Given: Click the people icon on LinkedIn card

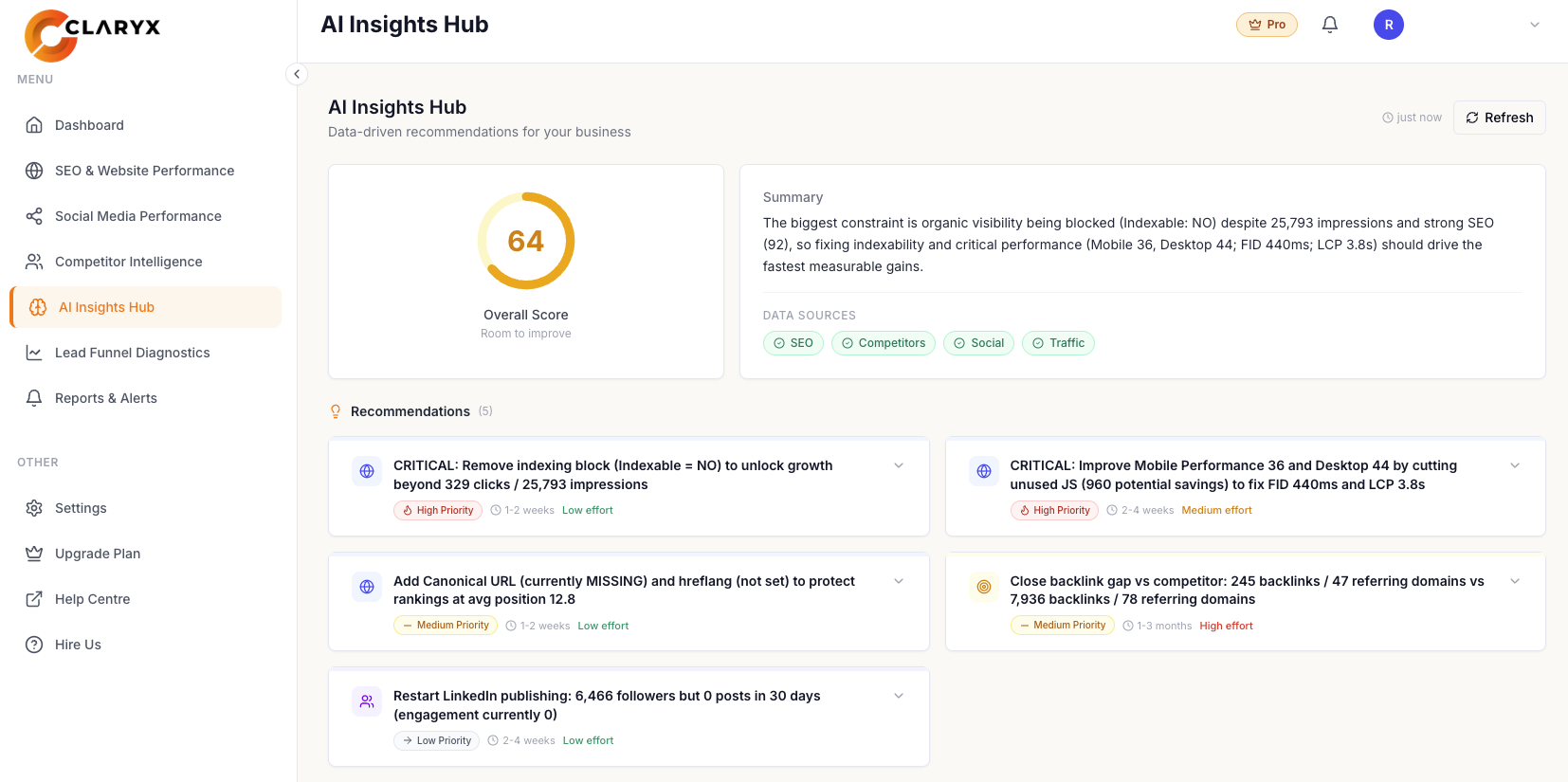Looking at the screenshot, I should pyautogui.click(x=367, y=701).
